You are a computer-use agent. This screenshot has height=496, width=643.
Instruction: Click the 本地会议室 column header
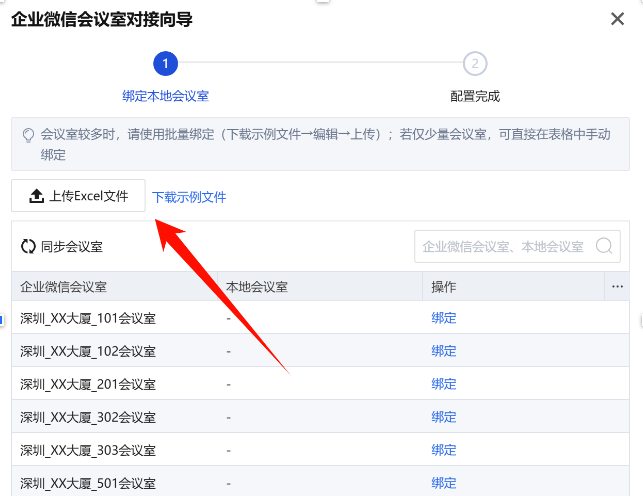pos(257,287)
